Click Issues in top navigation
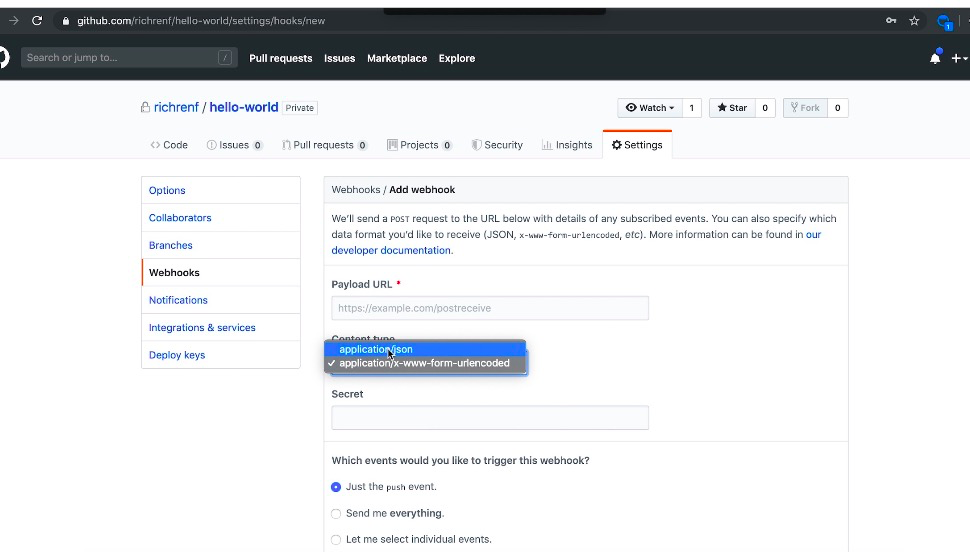Screen dimensions: 970x552 click(340, 58)
